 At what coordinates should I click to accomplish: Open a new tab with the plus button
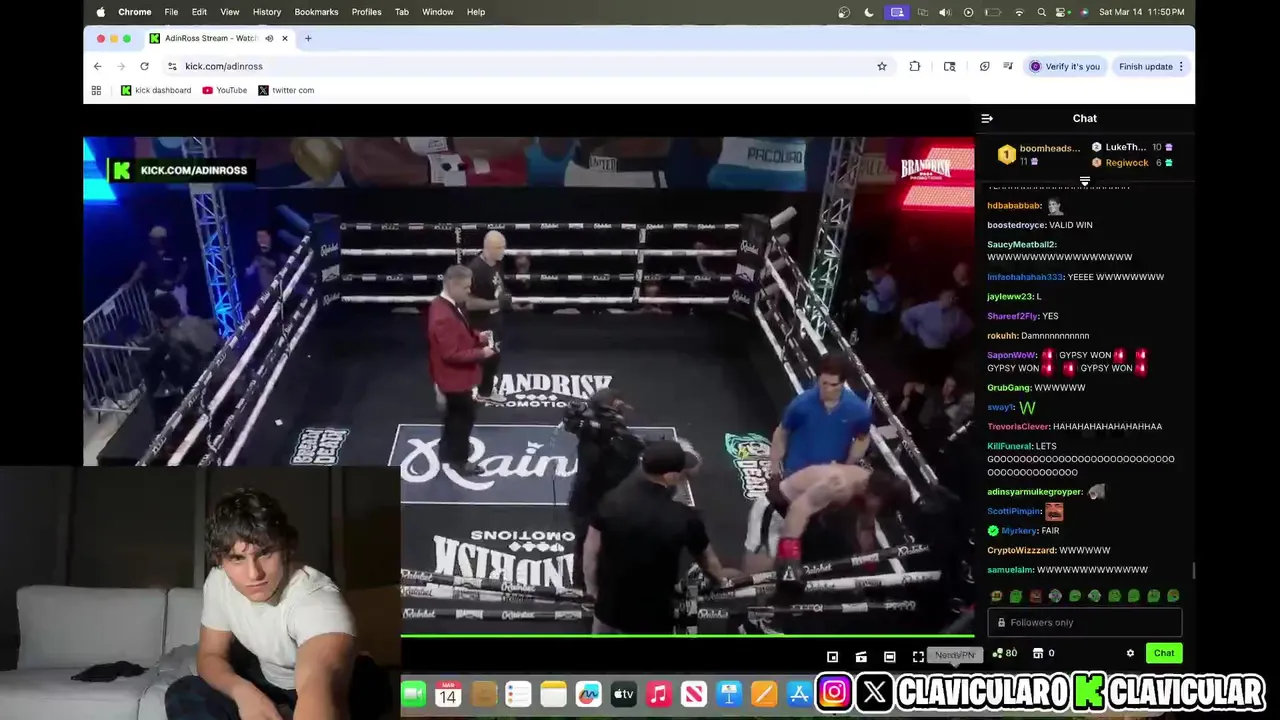[x=308, y=38]
